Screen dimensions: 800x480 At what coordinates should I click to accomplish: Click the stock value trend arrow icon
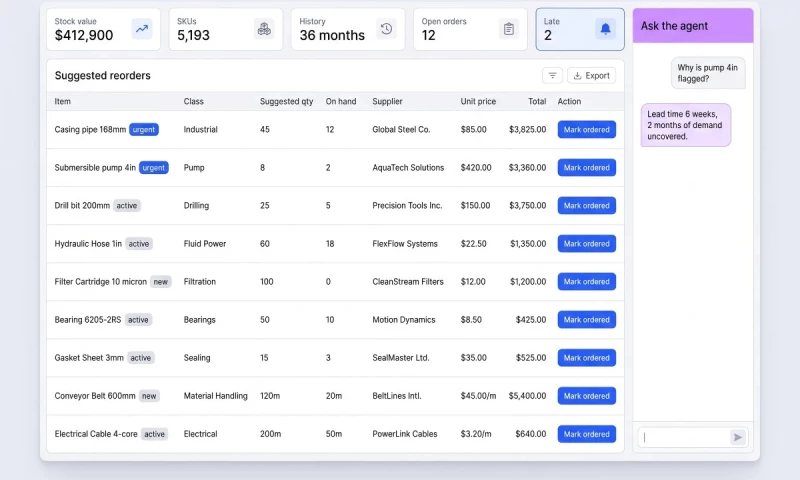tap(142, 29)
